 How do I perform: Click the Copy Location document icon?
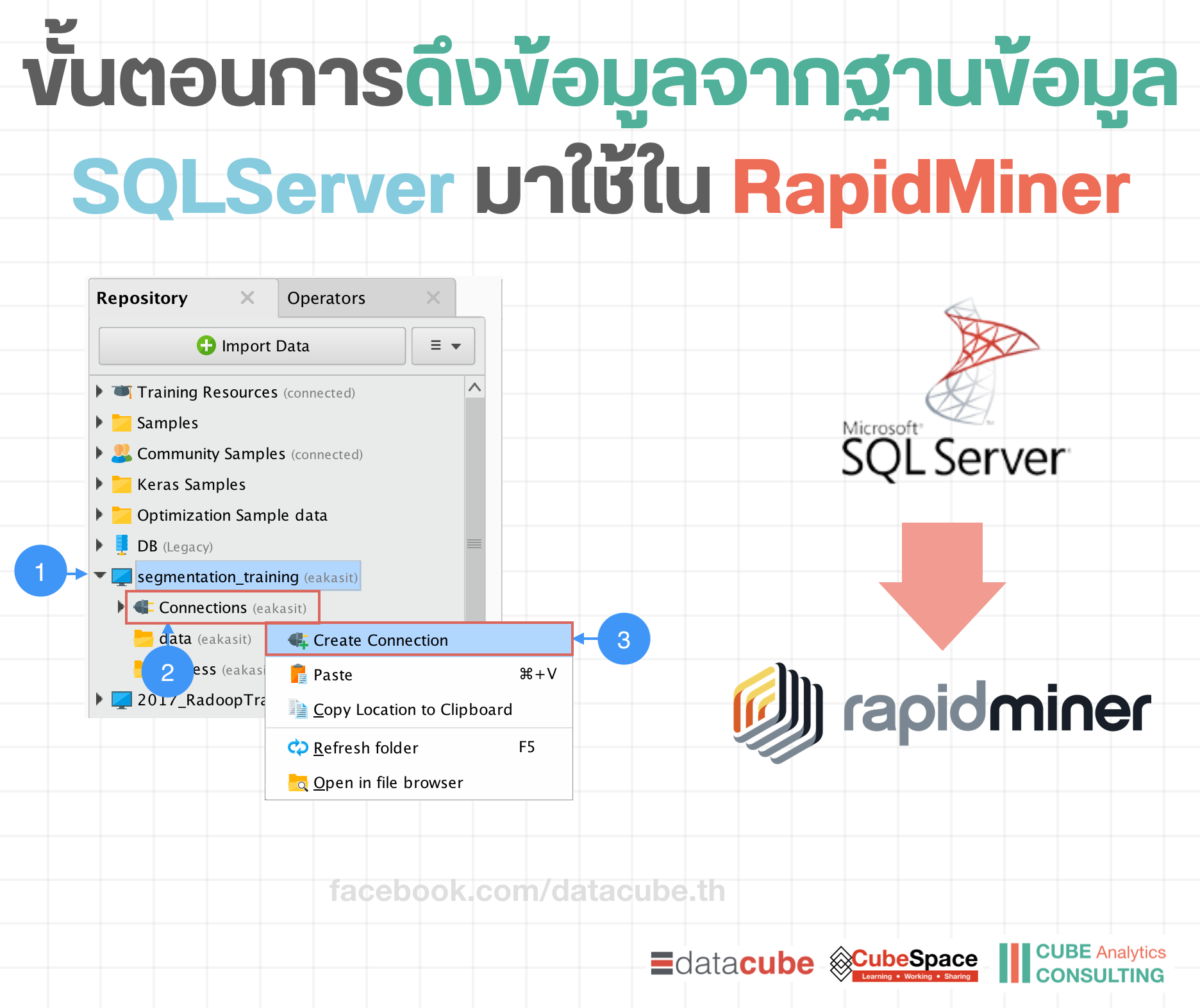298,709
